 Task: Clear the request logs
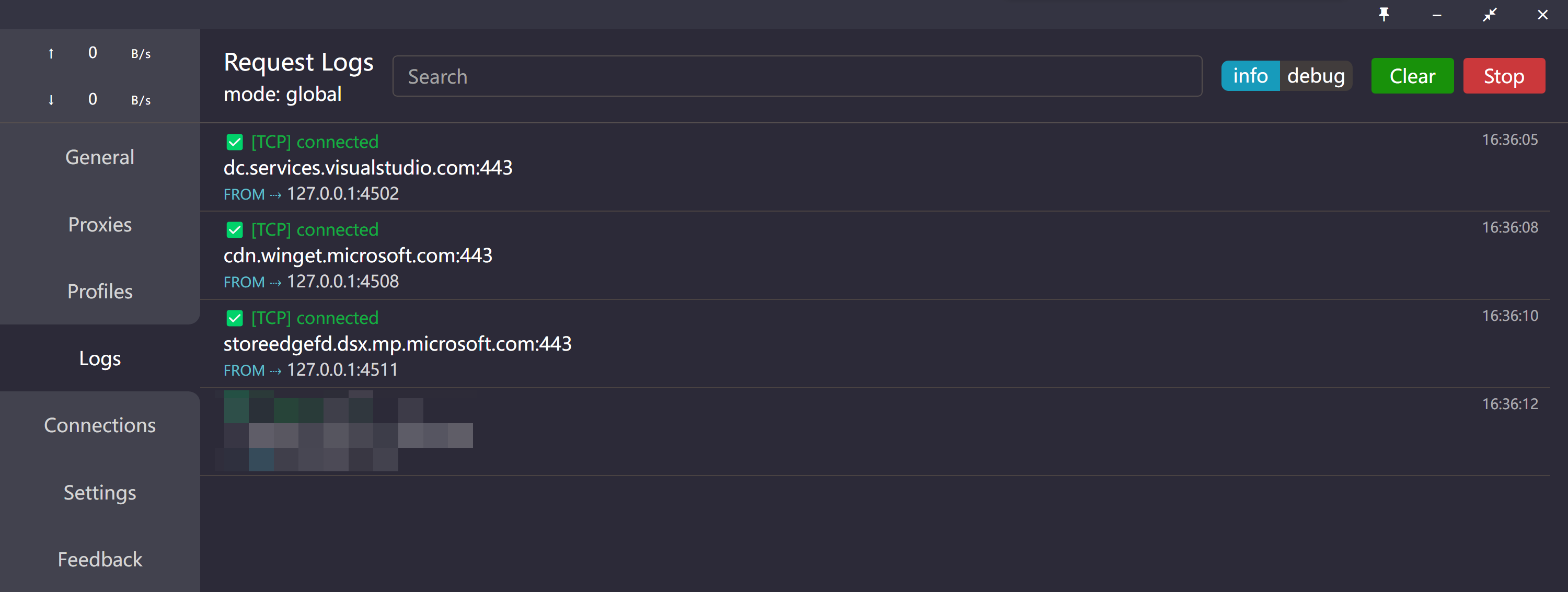click(x=1412, y=76)
